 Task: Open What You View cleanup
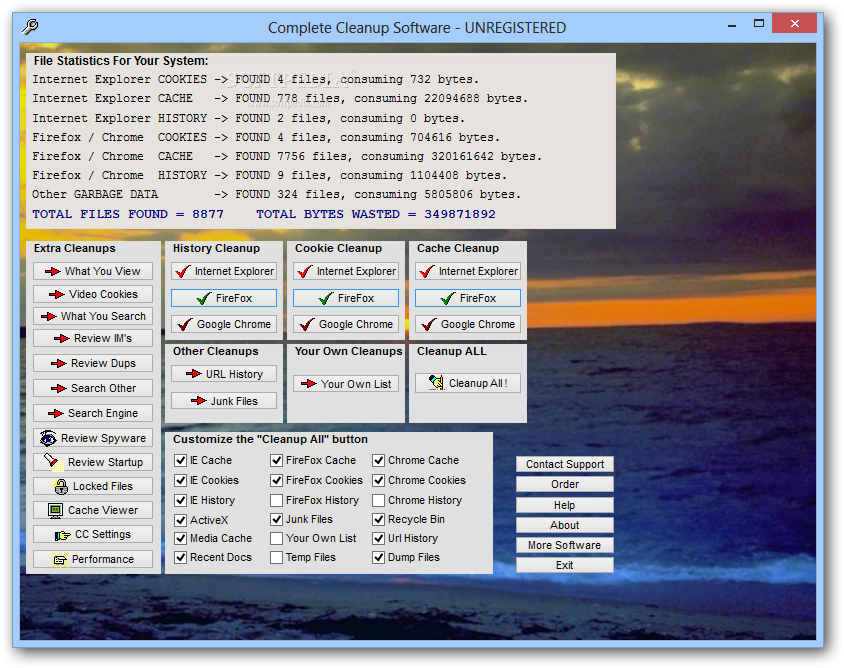pyautogui.click(x=93, y=271)
